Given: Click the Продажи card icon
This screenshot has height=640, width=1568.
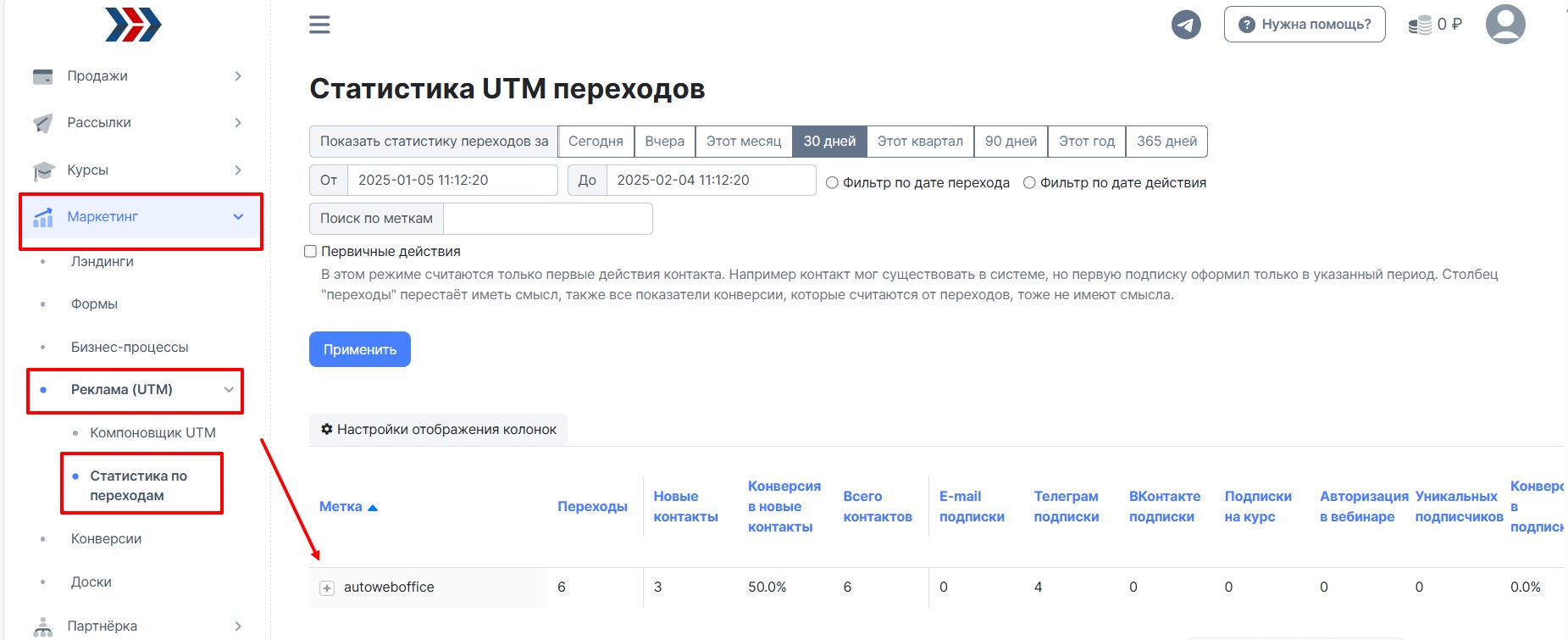Looking at the screenshot, I should click(x=42, y=76).
